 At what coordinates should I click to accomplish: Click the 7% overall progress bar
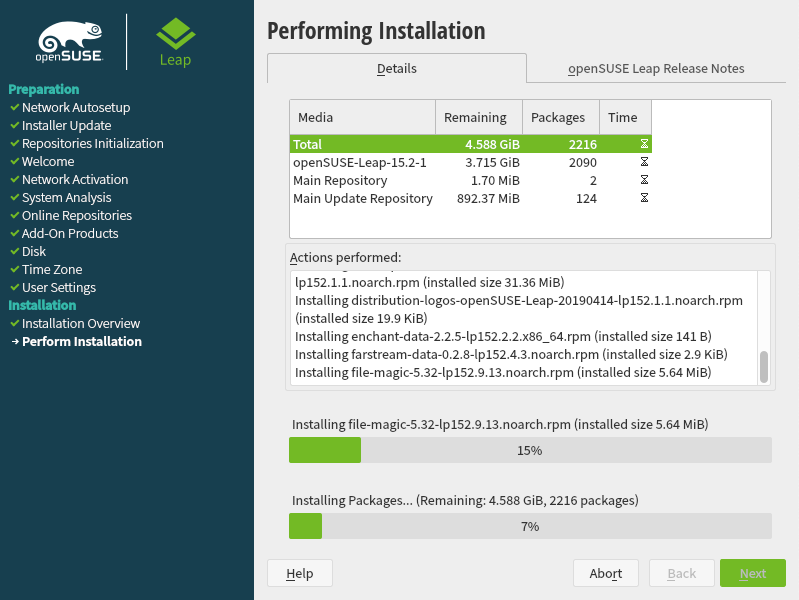[x=530, y=526]
